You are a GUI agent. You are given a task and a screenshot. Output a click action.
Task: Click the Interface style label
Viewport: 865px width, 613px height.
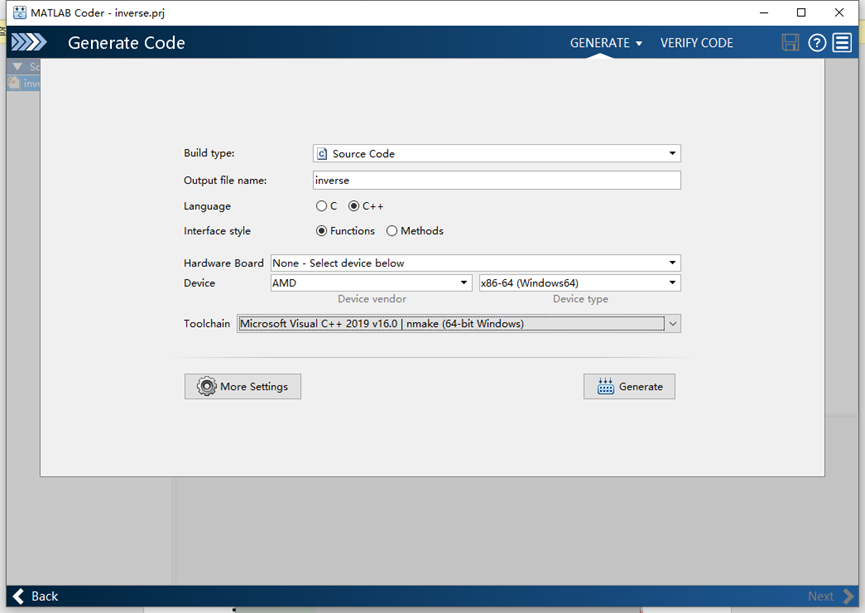click(x=217, y=231)
